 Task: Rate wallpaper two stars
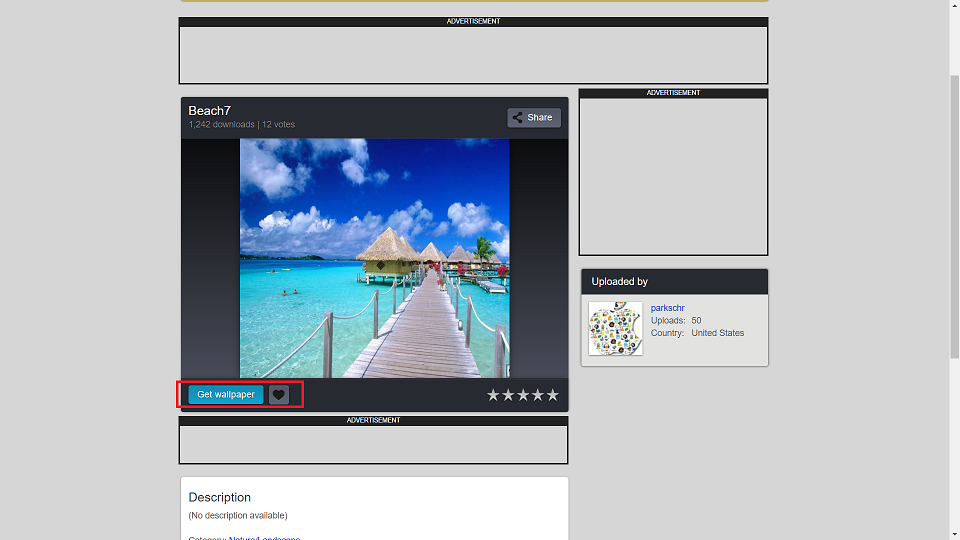508,395
